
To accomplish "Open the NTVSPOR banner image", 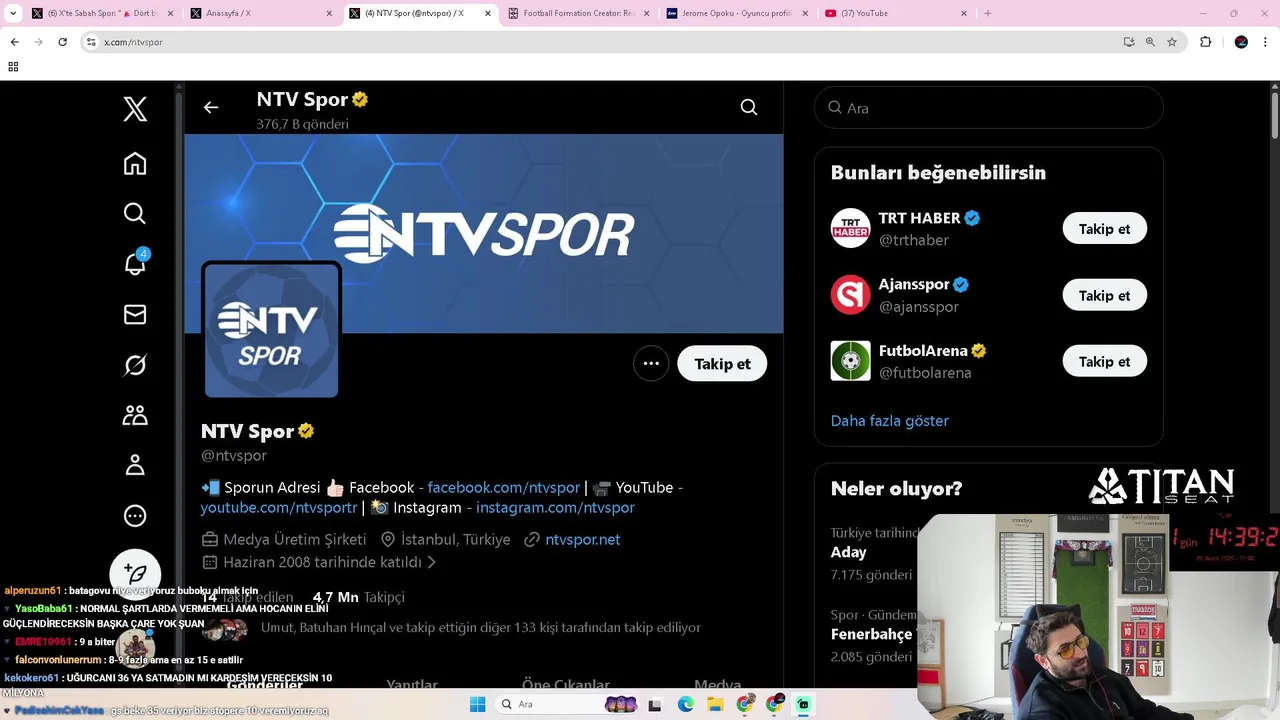I will [x=484, y=233].
